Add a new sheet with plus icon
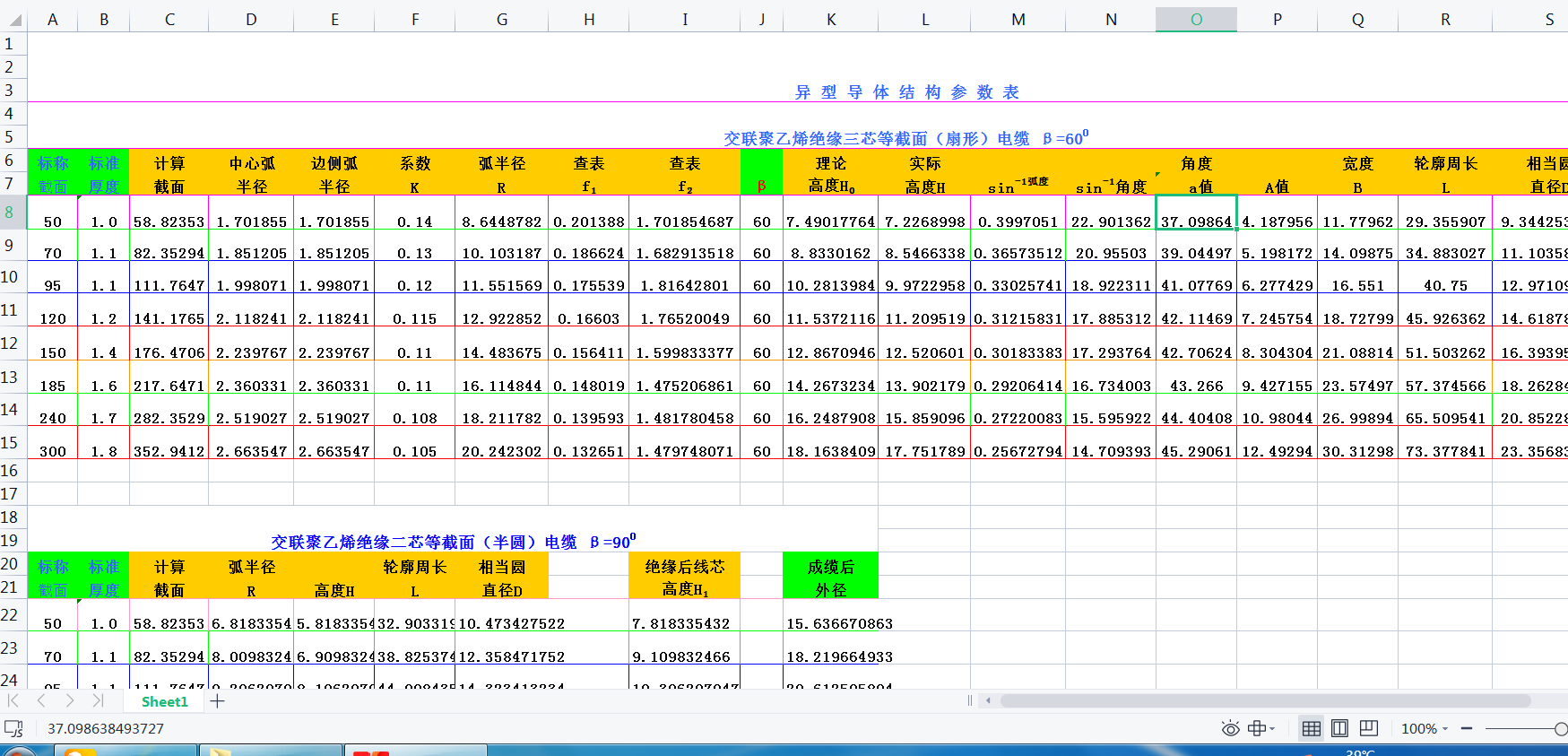 click(x=217, y=701)
